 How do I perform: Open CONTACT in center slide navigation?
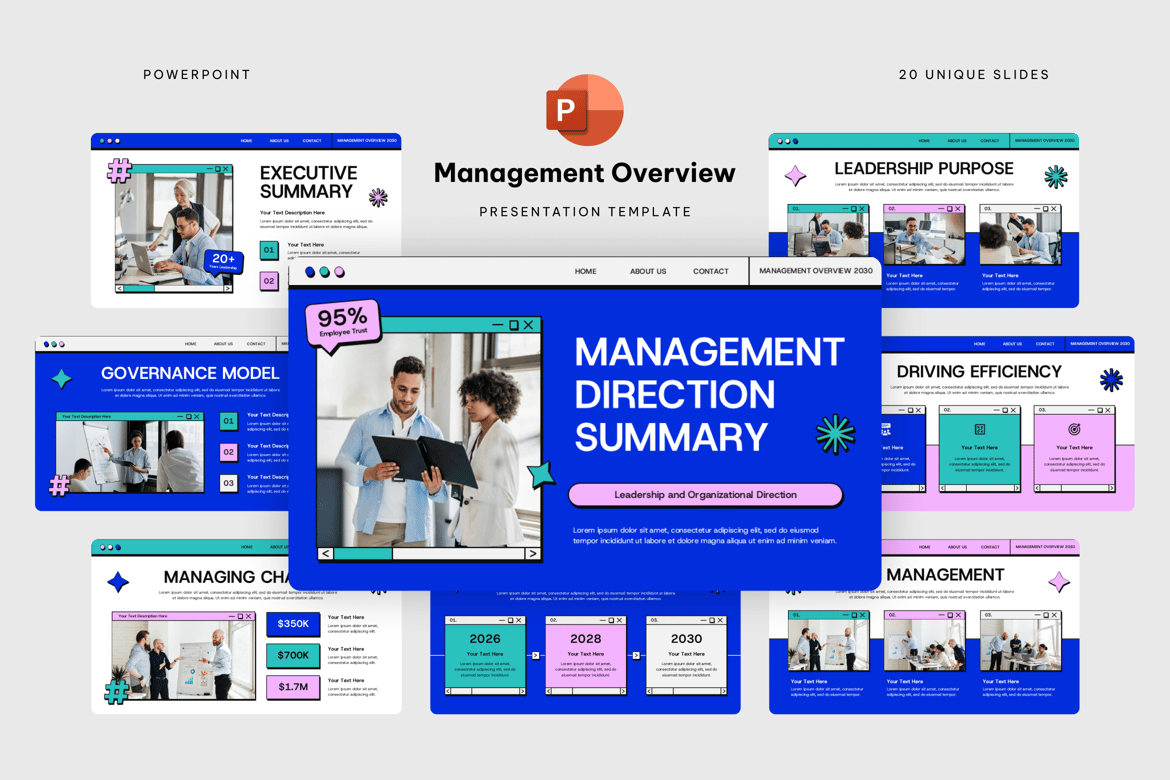(710, 272)
